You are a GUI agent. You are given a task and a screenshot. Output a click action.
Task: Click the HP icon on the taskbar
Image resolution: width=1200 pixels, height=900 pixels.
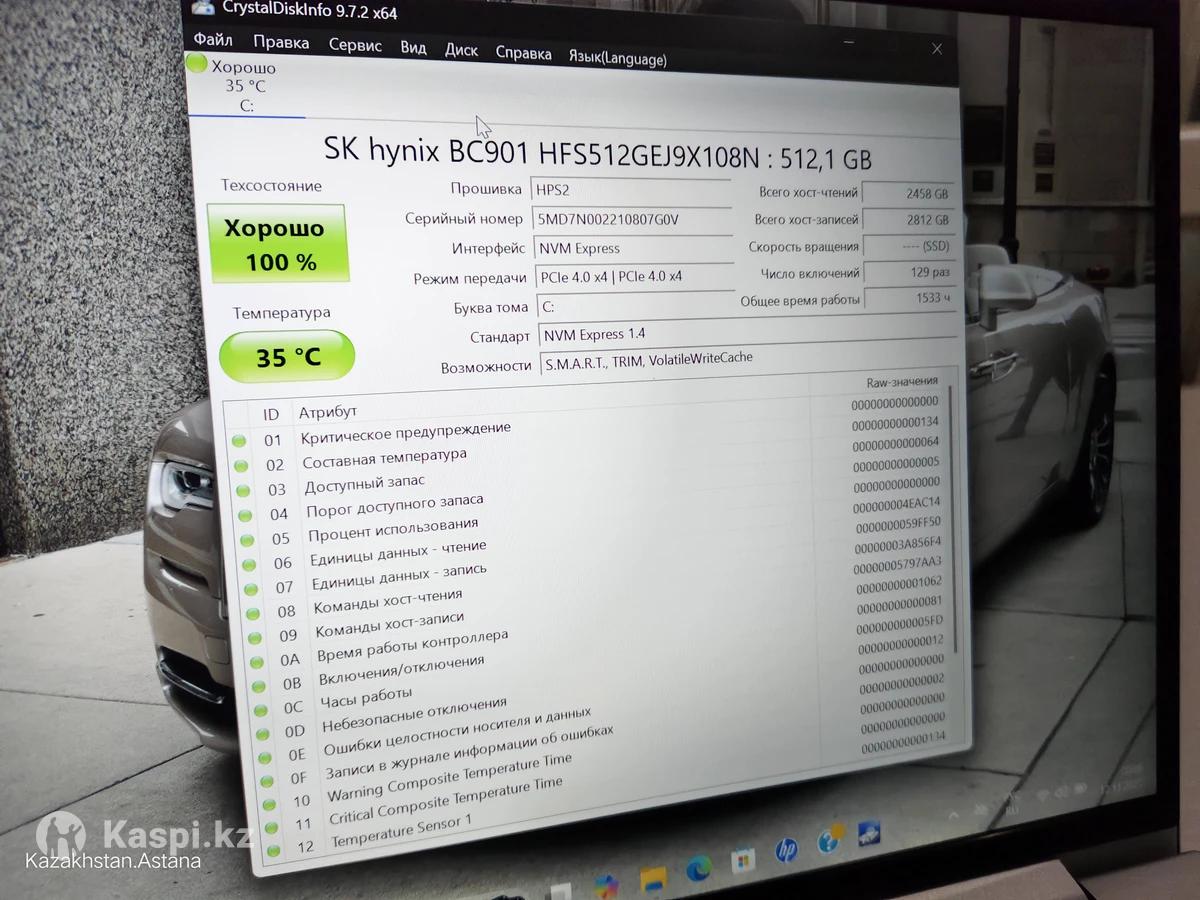786,851
